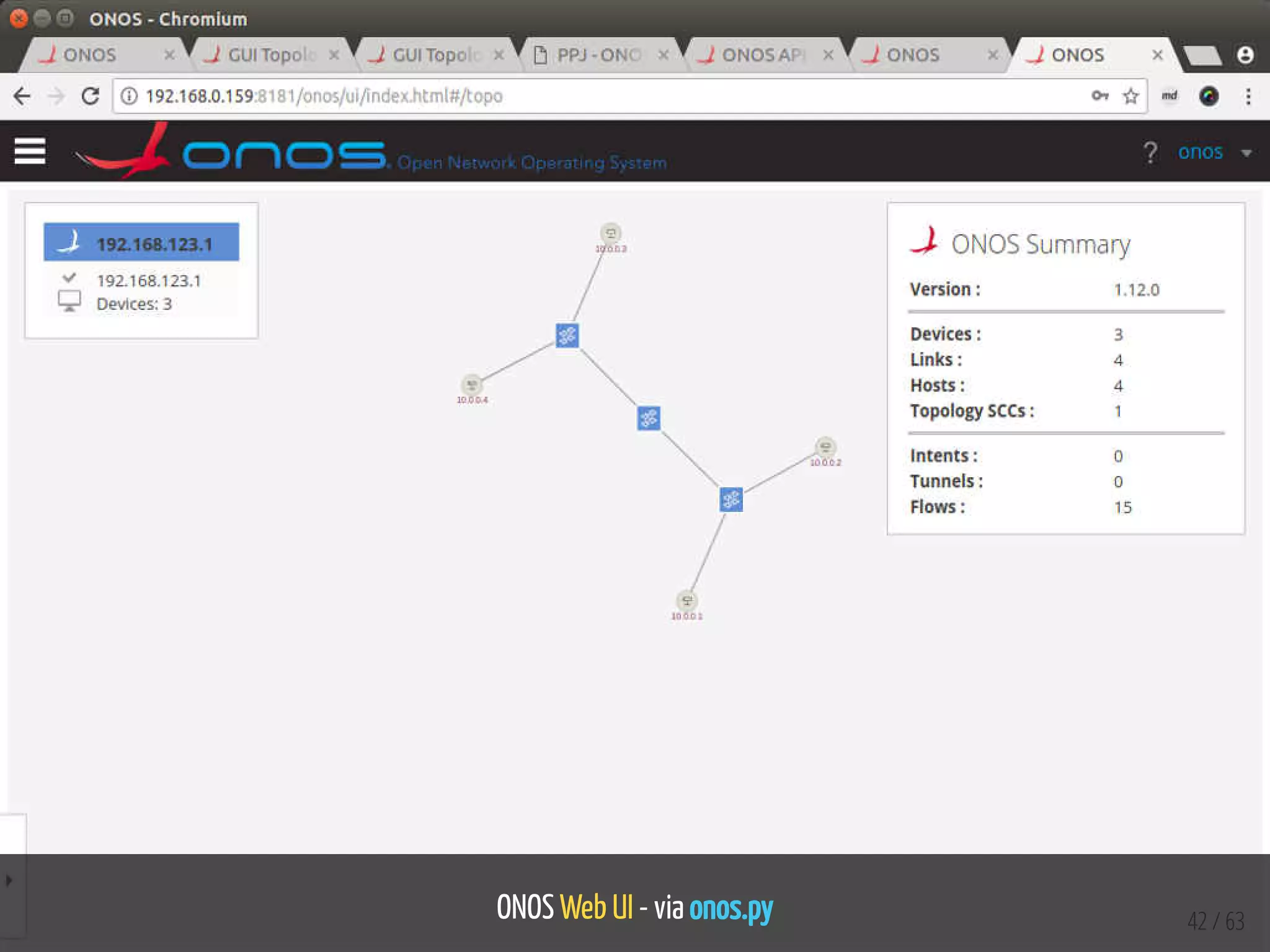Click the Devices label in ONOS Summary
Screen dimensions: 1270x952
coord(945,334)
